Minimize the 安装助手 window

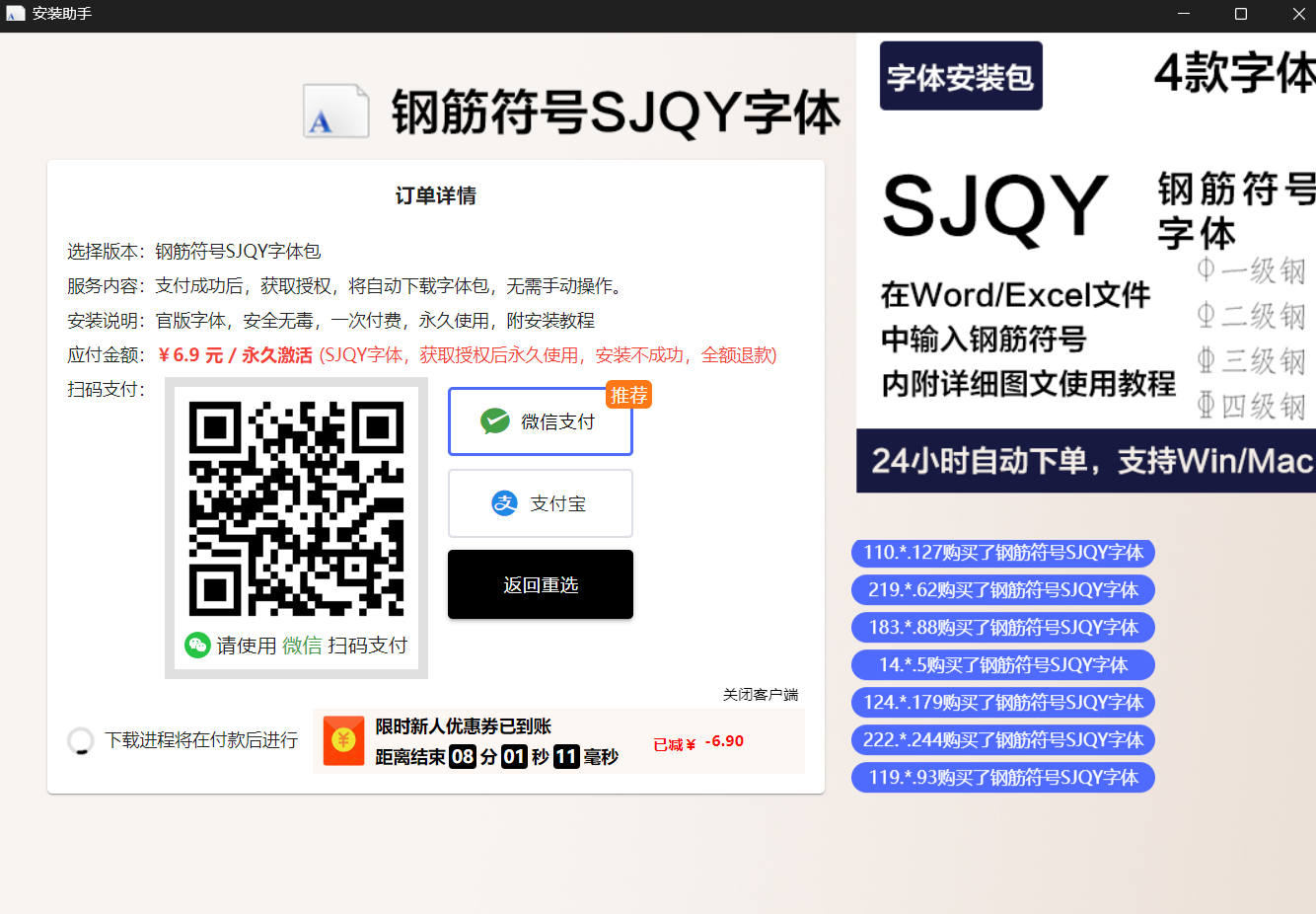1184,14
